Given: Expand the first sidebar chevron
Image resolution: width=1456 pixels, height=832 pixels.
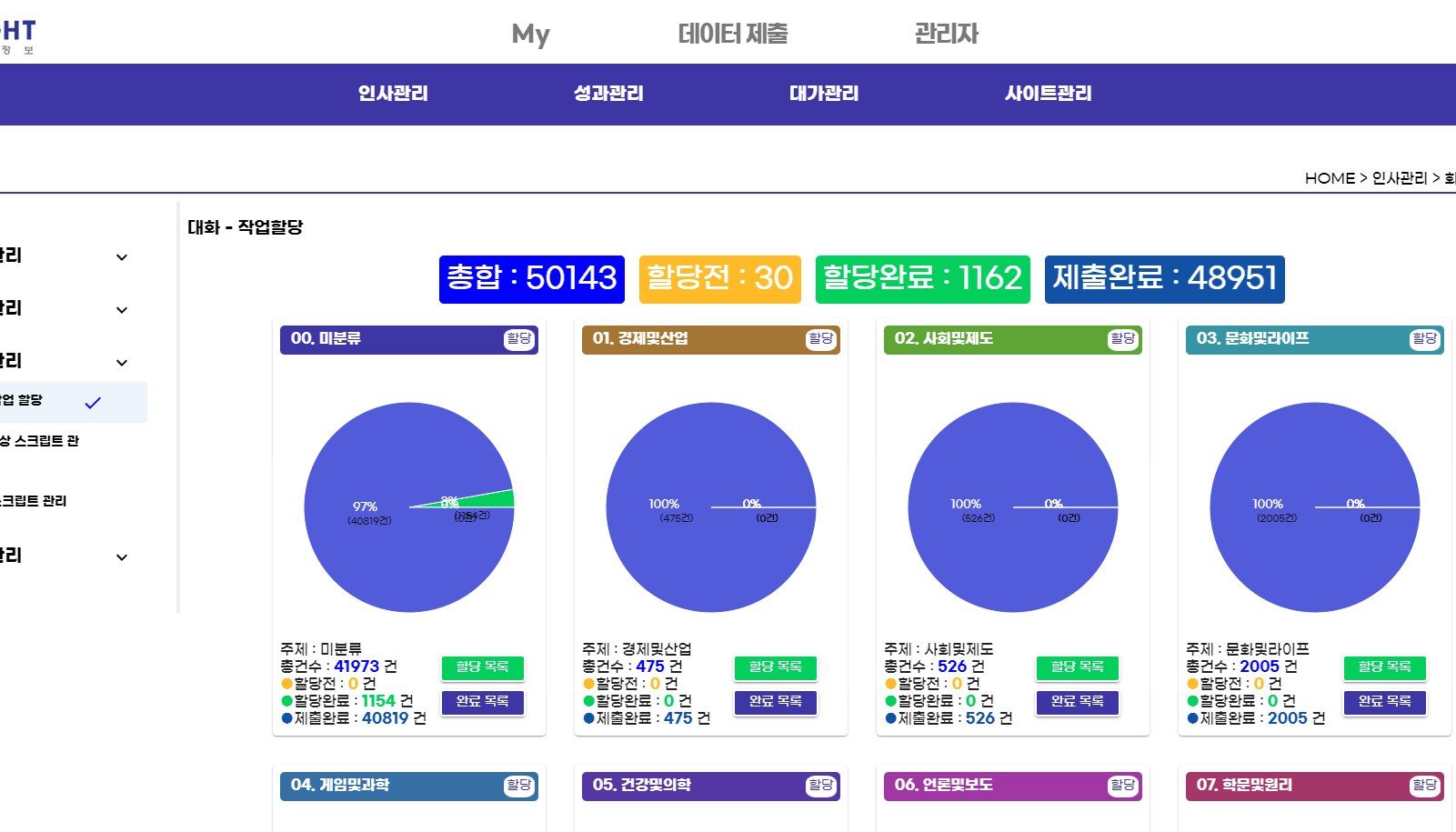Looking at the screenshot, I should tap(122, 257).
